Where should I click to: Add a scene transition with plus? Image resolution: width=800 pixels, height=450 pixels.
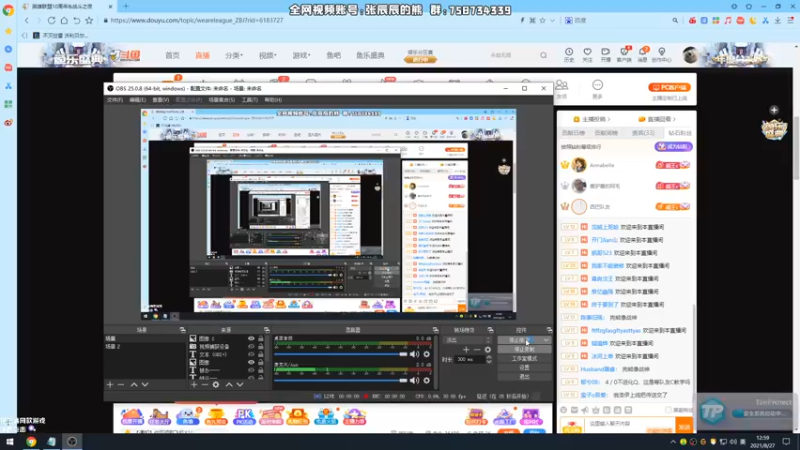(x=466, y=349)
